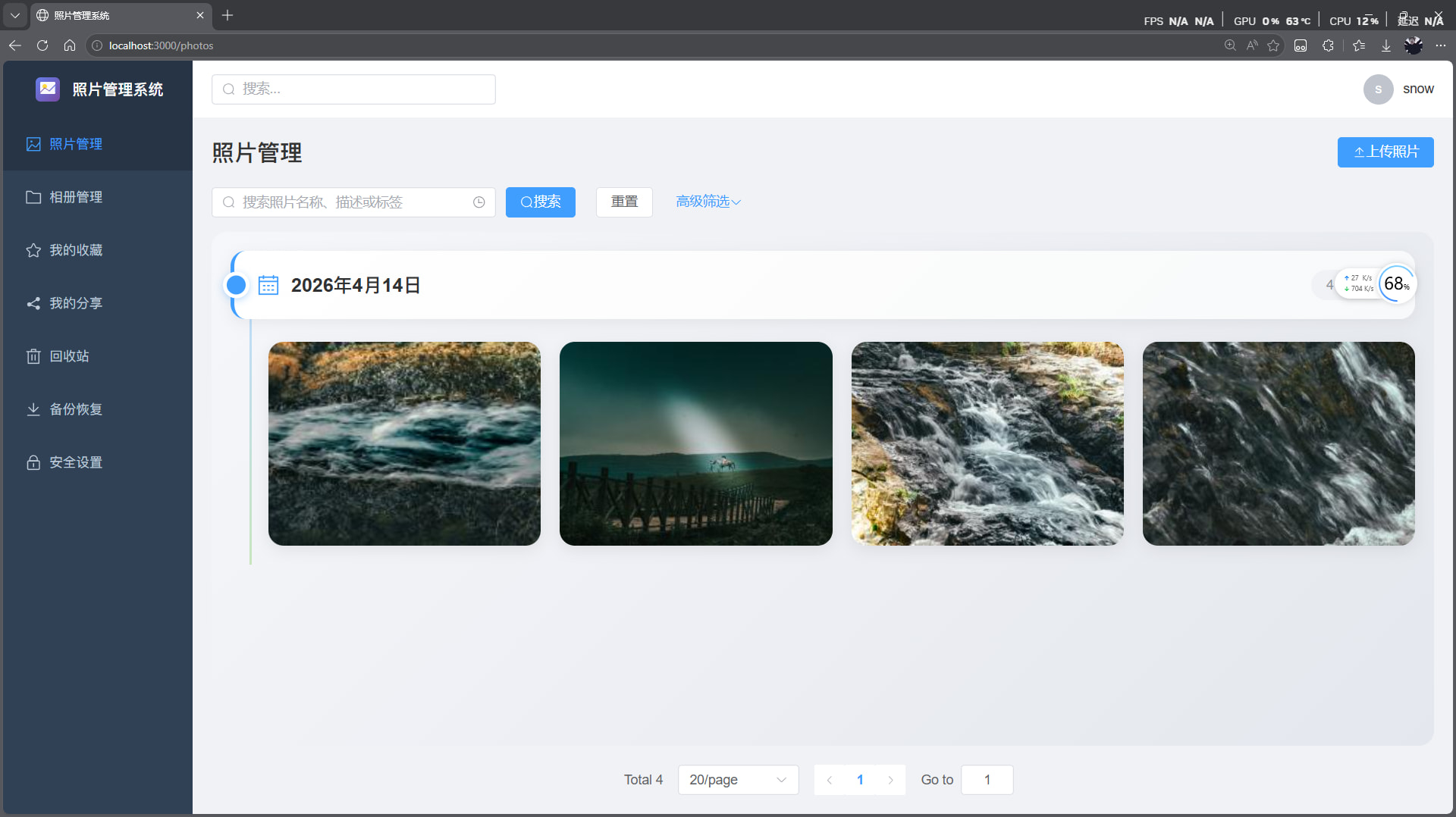The height and width of the screenshot is (817, 1456).
Task: Click the calendar icon beside 2026年4月14日
Action: click(268, 285)
